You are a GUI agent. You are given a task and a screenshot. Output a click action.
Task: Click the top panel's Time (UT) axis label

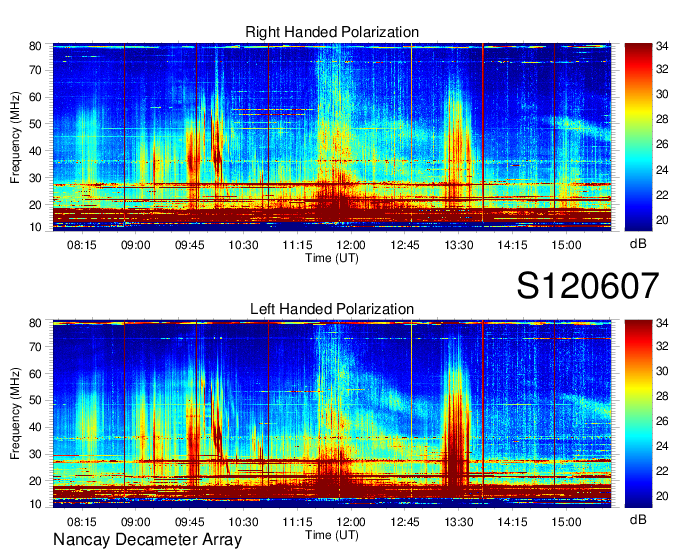tap(332, 258)
